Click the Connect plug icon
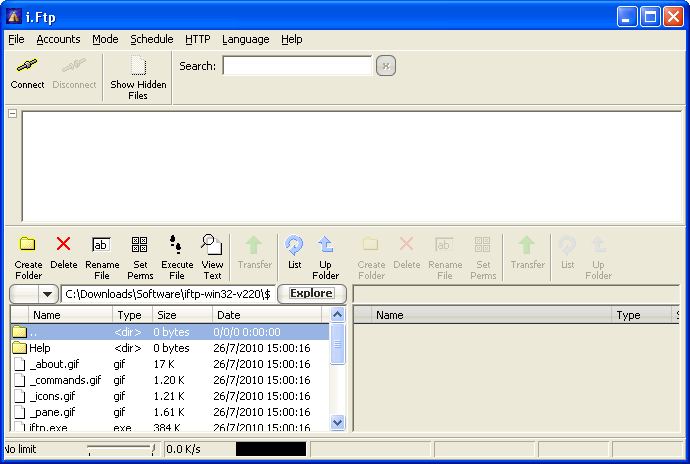Screen dimensions: 690x464 tap(27, 66)
